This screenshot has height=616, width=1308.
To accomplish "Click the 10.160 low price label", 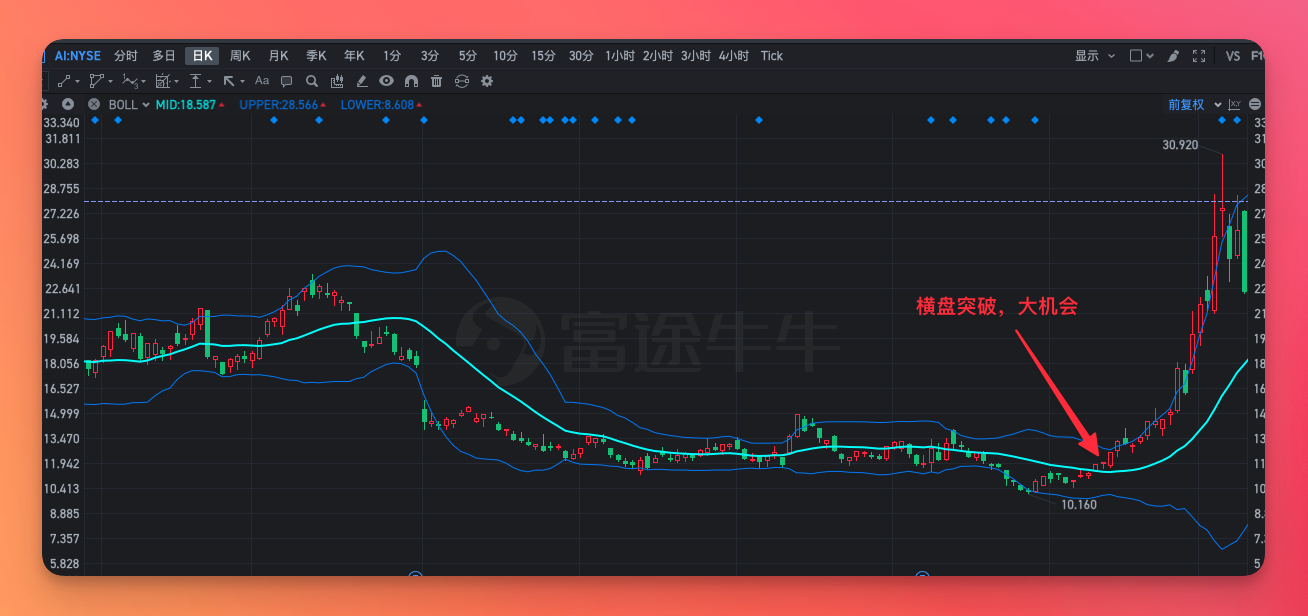I will coord(1079,505).
